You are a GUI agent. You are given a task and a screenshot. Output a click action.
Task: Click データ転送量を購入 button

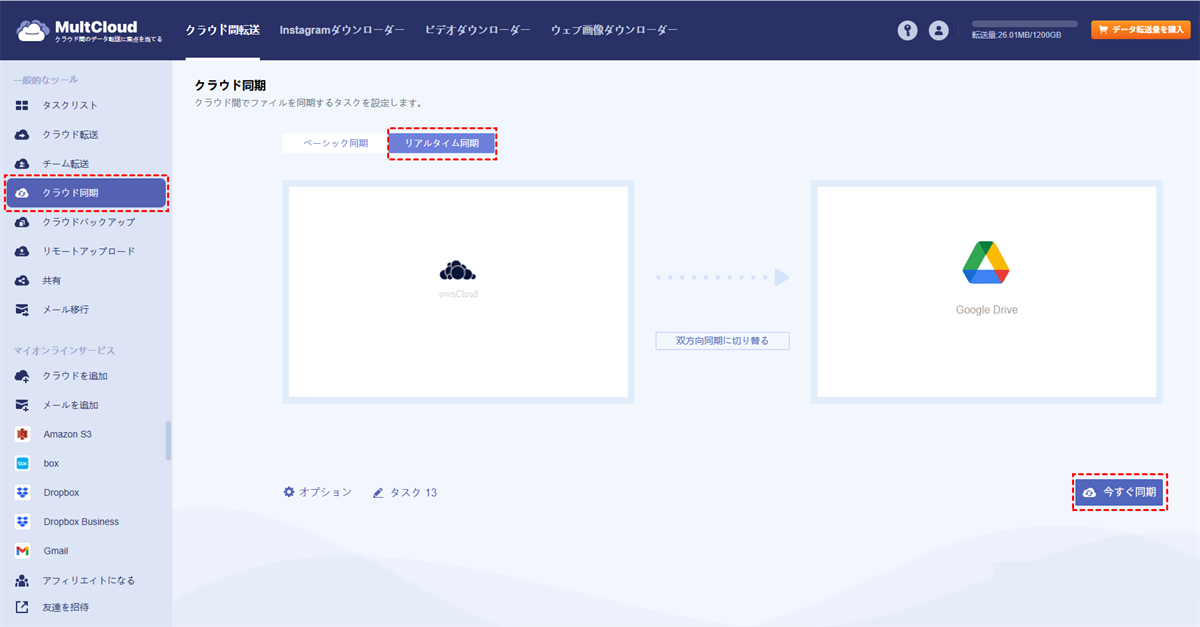tap(1140, 30)
